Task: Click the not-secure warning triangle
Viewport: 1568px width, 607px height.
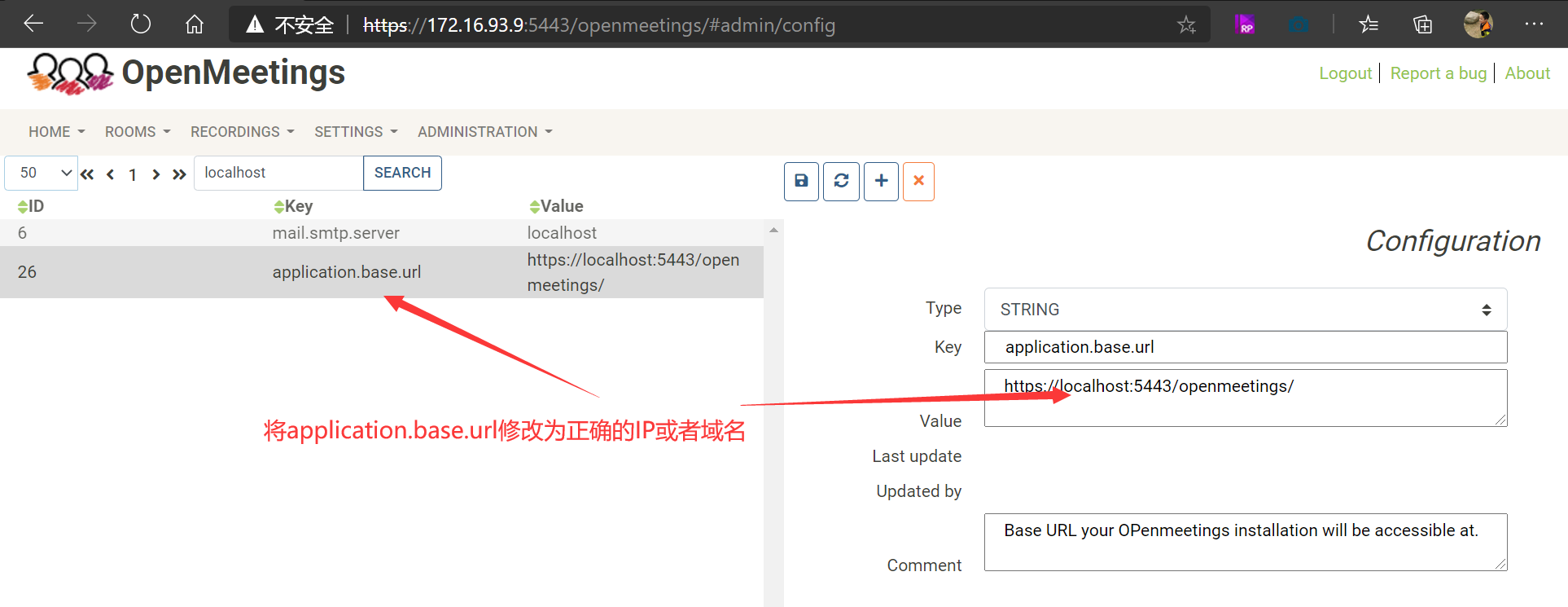Action: (255, 24)
